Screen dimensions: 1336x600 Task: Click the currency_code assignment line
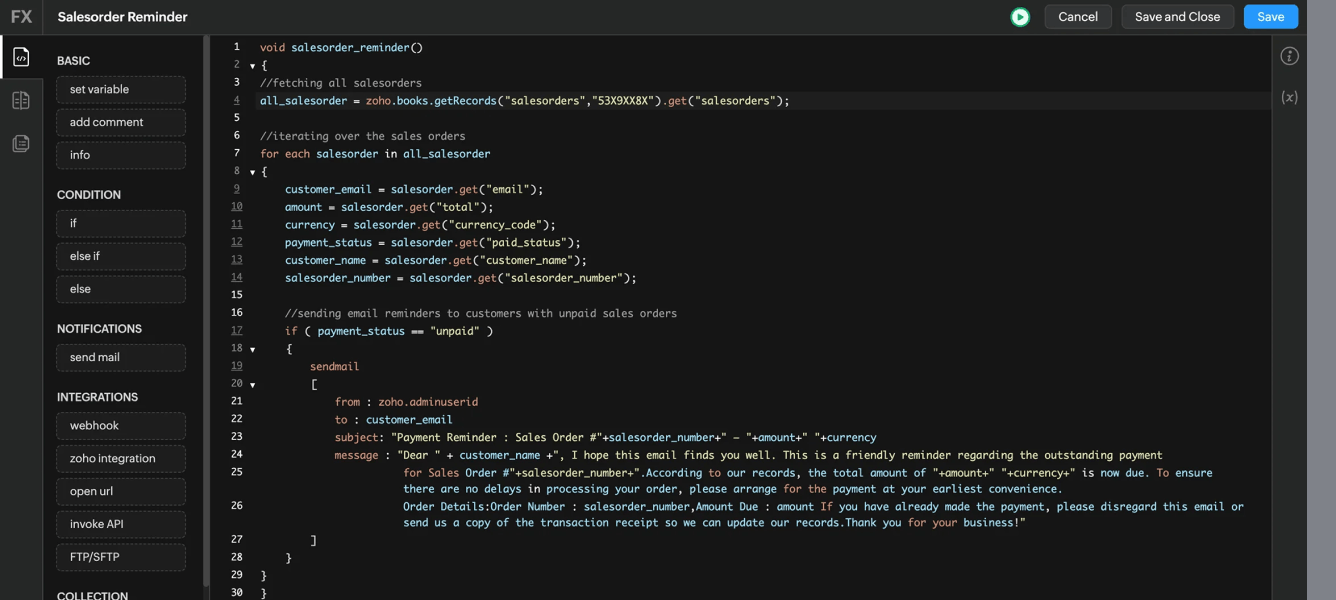[420, 225]
